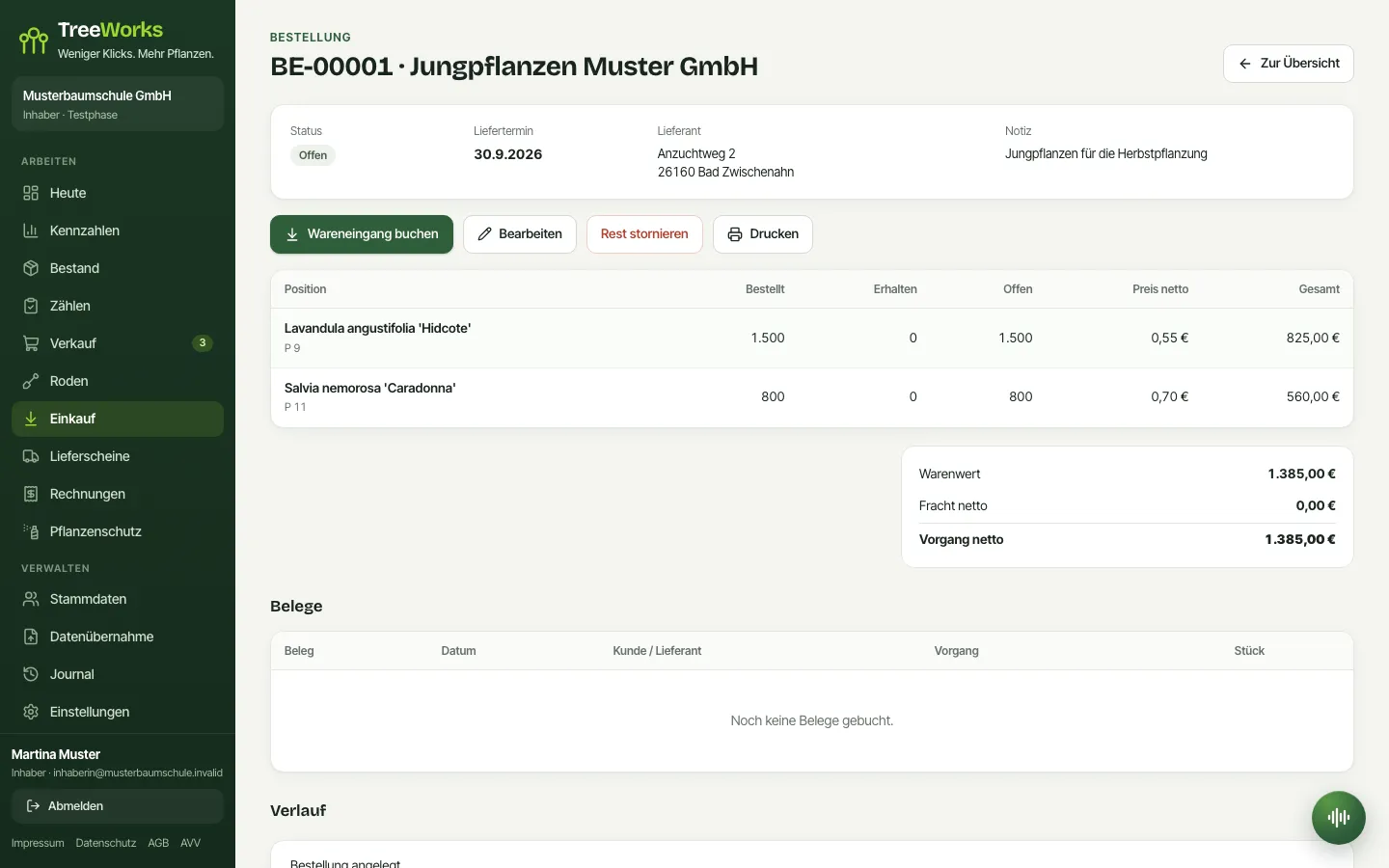
Task: Open Lieferscheine from the sidebar
Action: [x=118, y=456]
